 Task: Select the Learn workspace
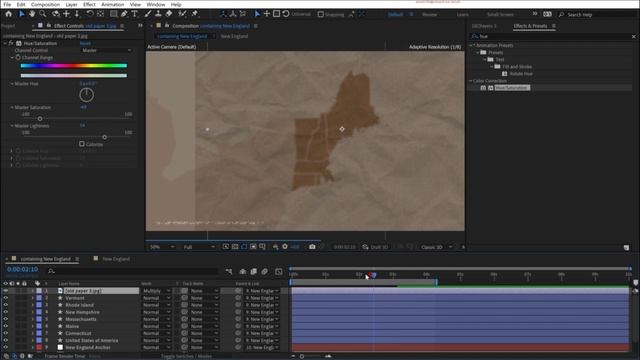point(462,14)
